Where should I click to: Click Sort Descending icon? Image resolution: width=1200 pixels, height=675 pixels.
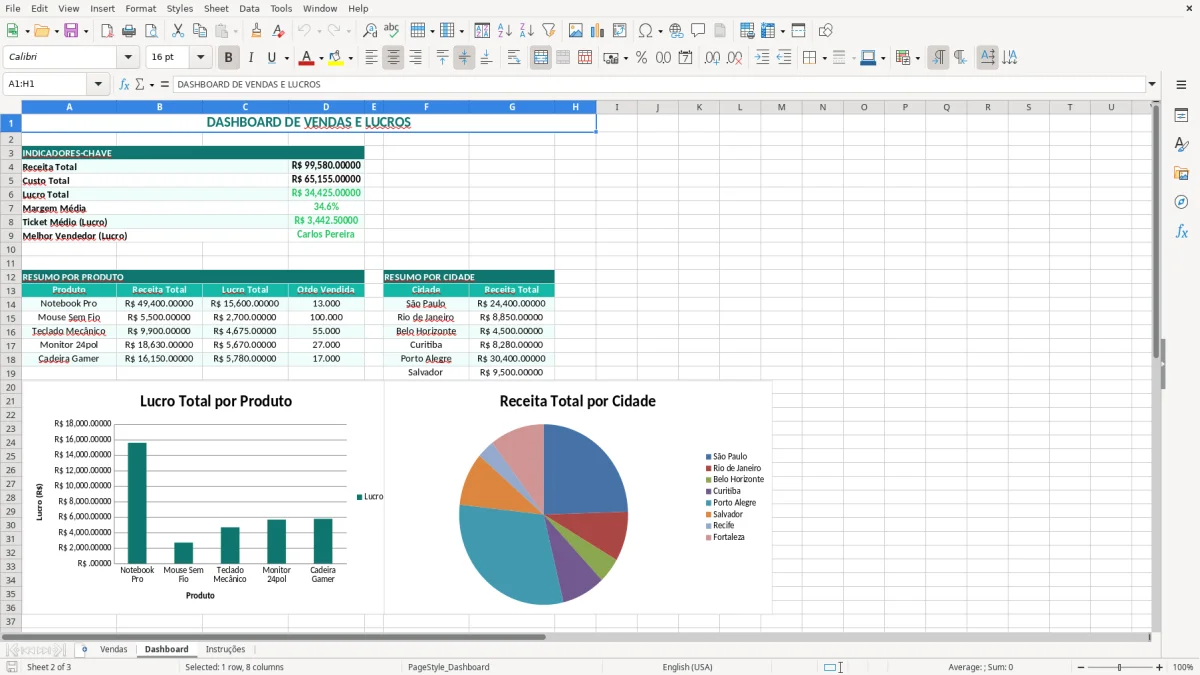[526, 31]
